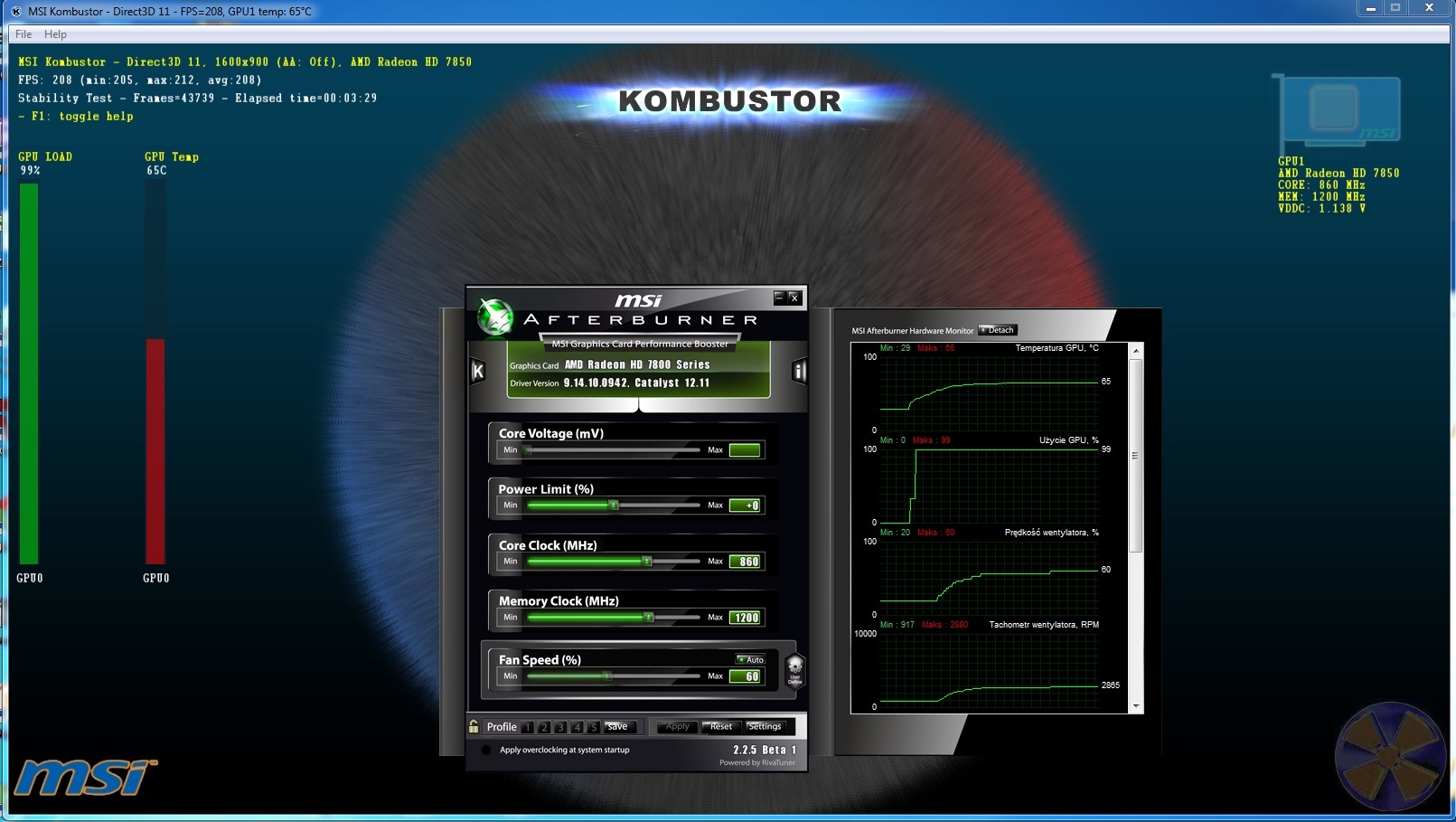Click the Kombustor K button in Afterburner
Viewport: 1456px width, 822px height.
478,371
